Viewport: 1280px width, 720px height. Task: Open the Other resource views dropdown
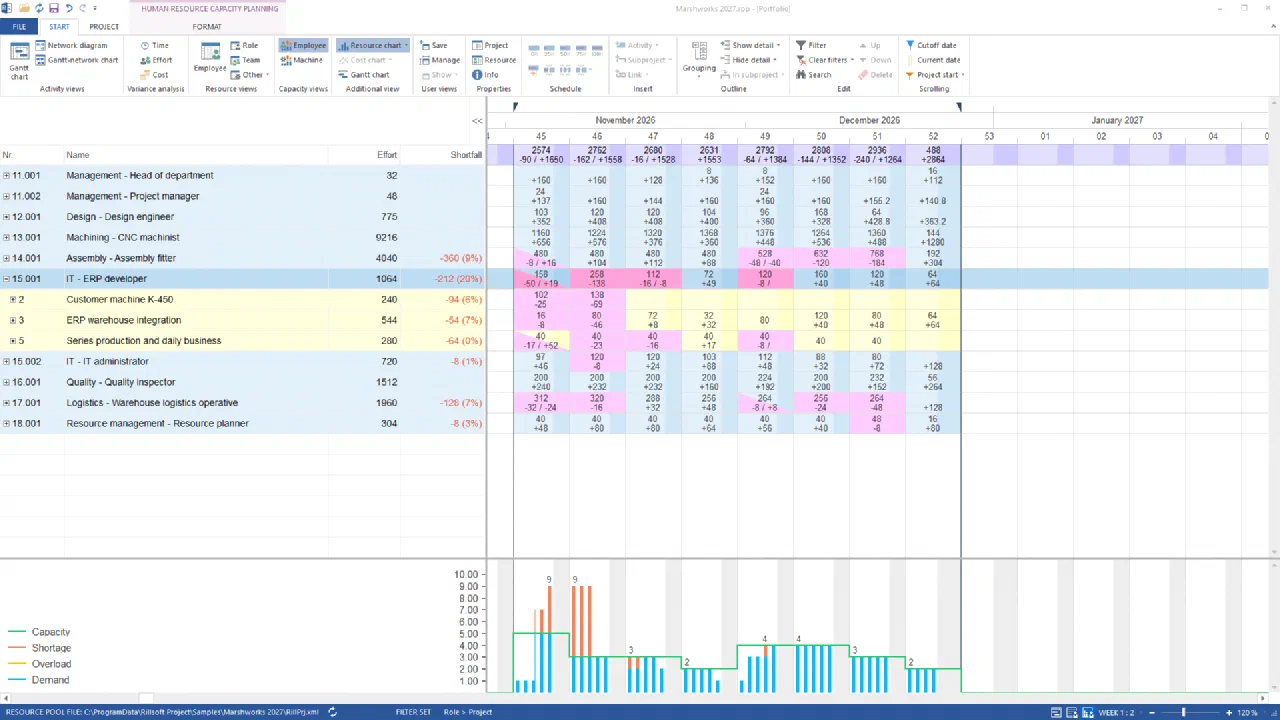(250, 75)
